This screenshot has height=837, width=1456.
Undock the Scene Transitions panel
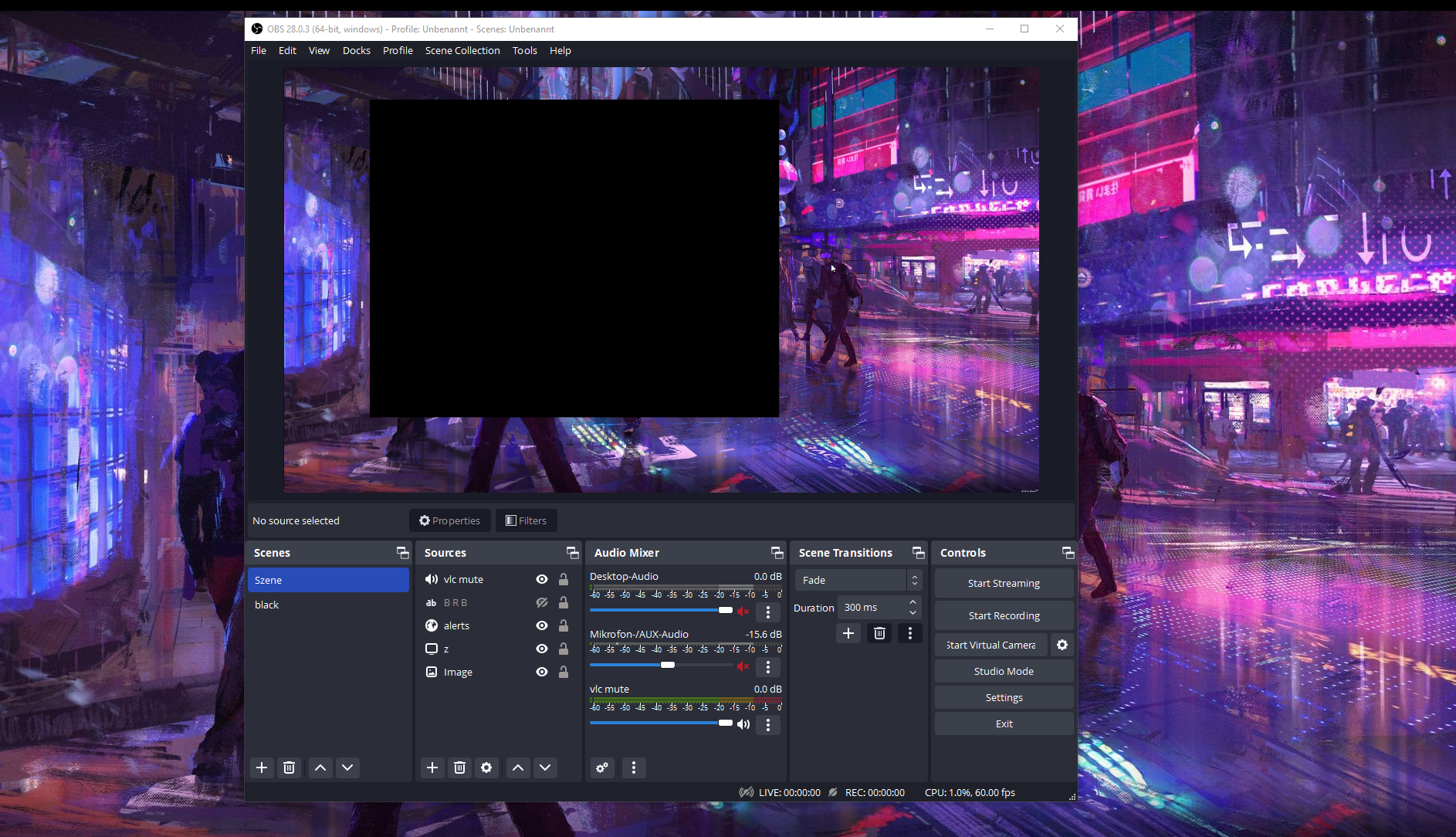point(918,553)
